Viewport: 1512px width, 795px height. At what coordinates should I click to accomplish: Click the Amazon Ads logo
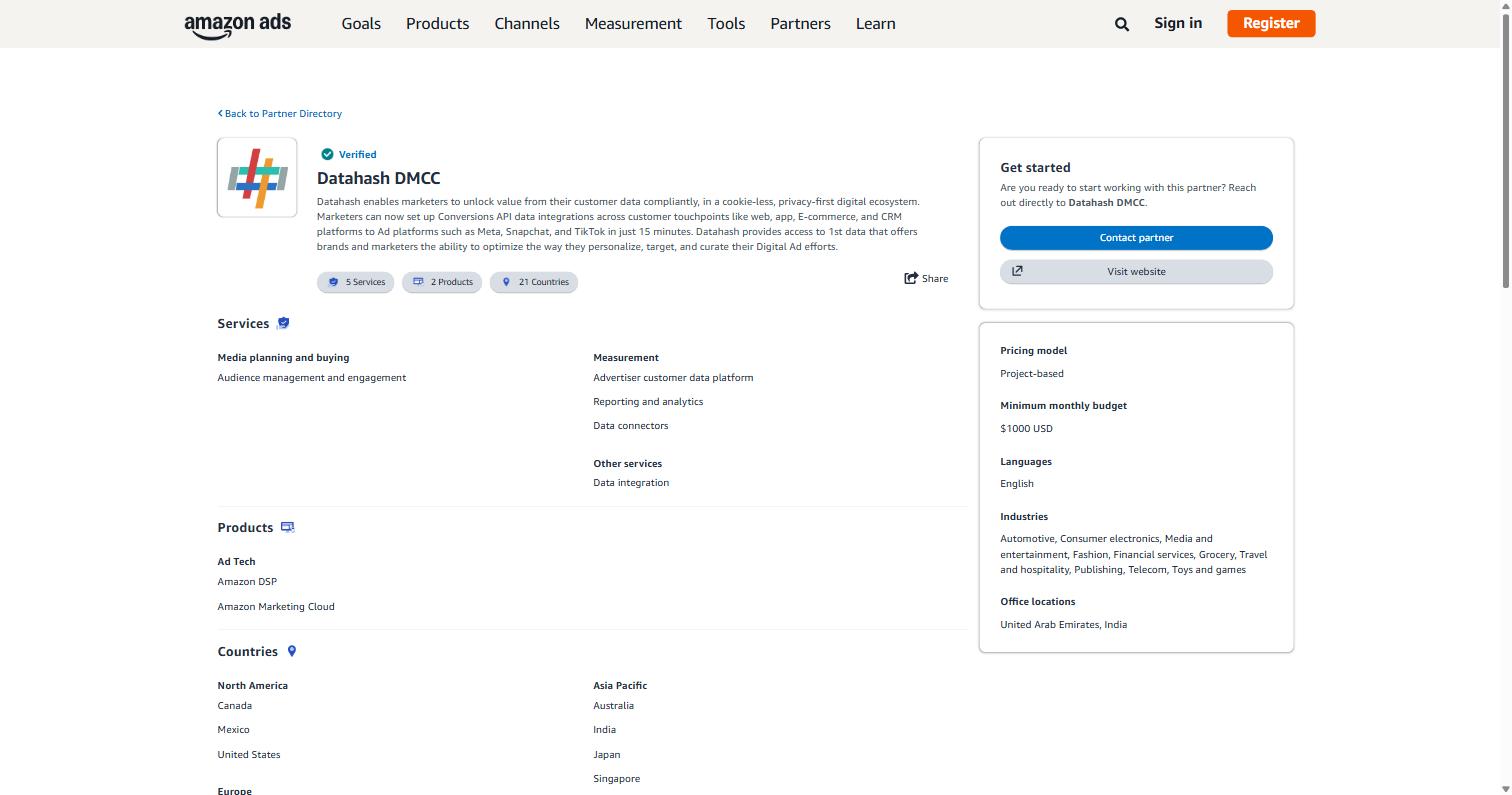(238, 25)
